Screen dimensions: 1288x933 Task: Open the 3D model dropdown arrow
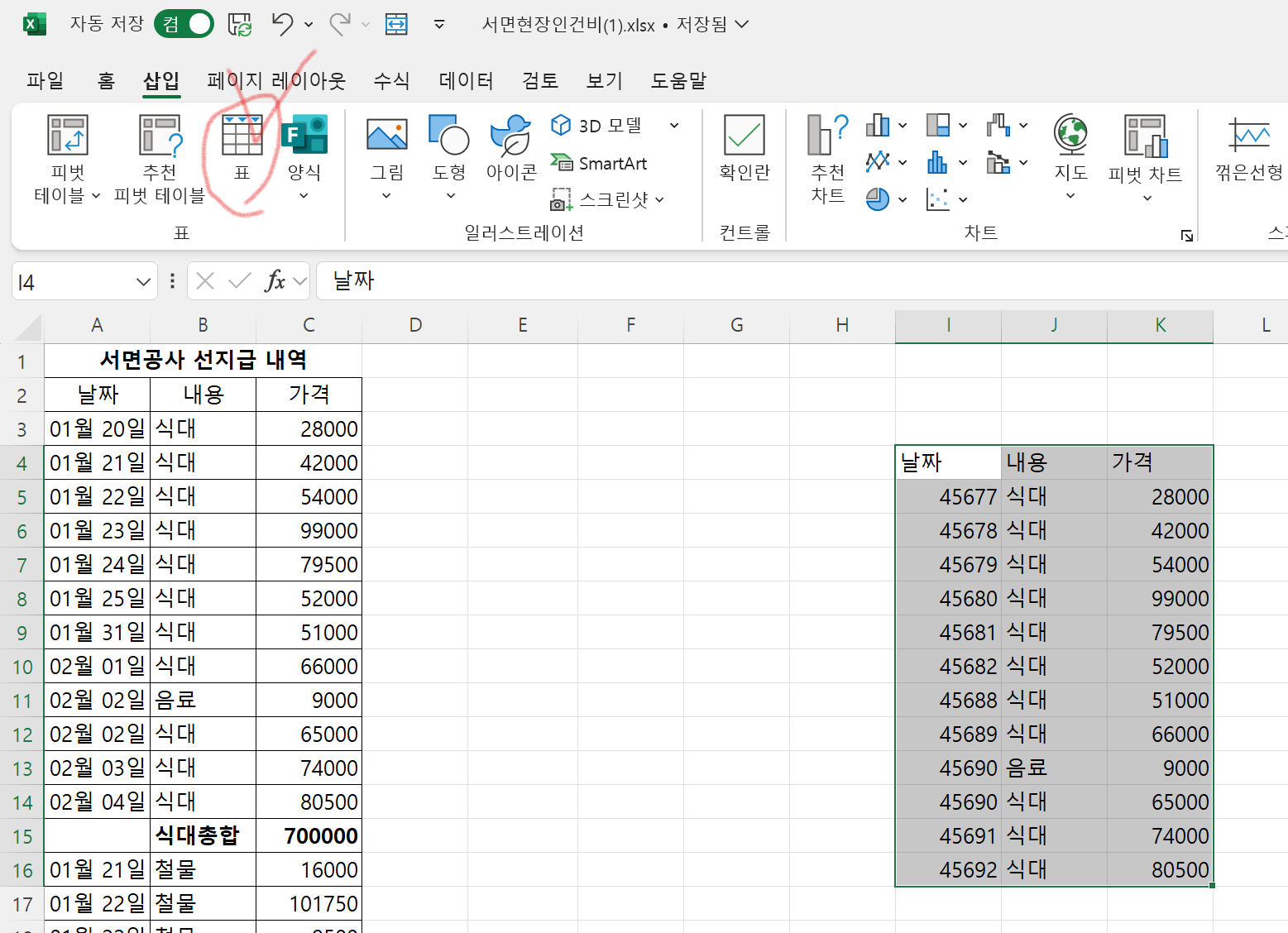coord(674,126)
